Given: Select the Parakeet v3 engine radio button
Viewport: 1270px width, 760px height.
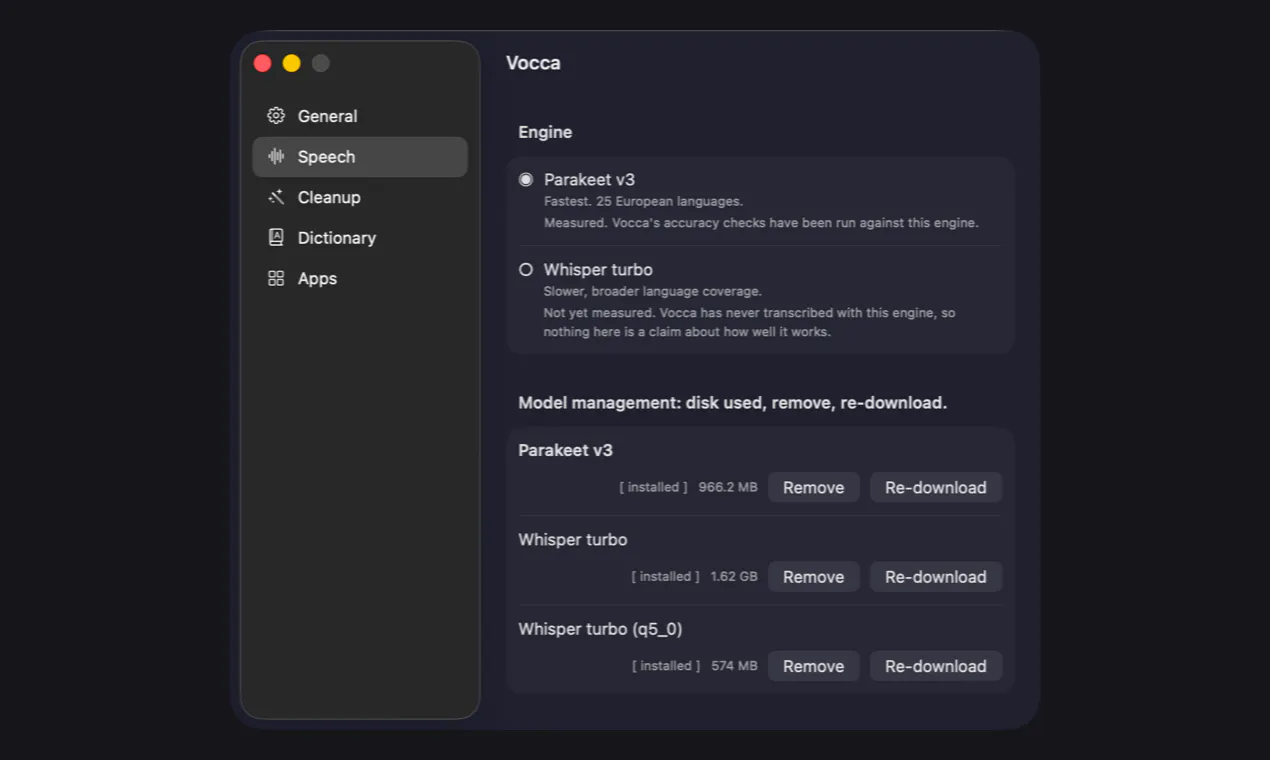Looking at the screenshot, I should click(526, 180).
